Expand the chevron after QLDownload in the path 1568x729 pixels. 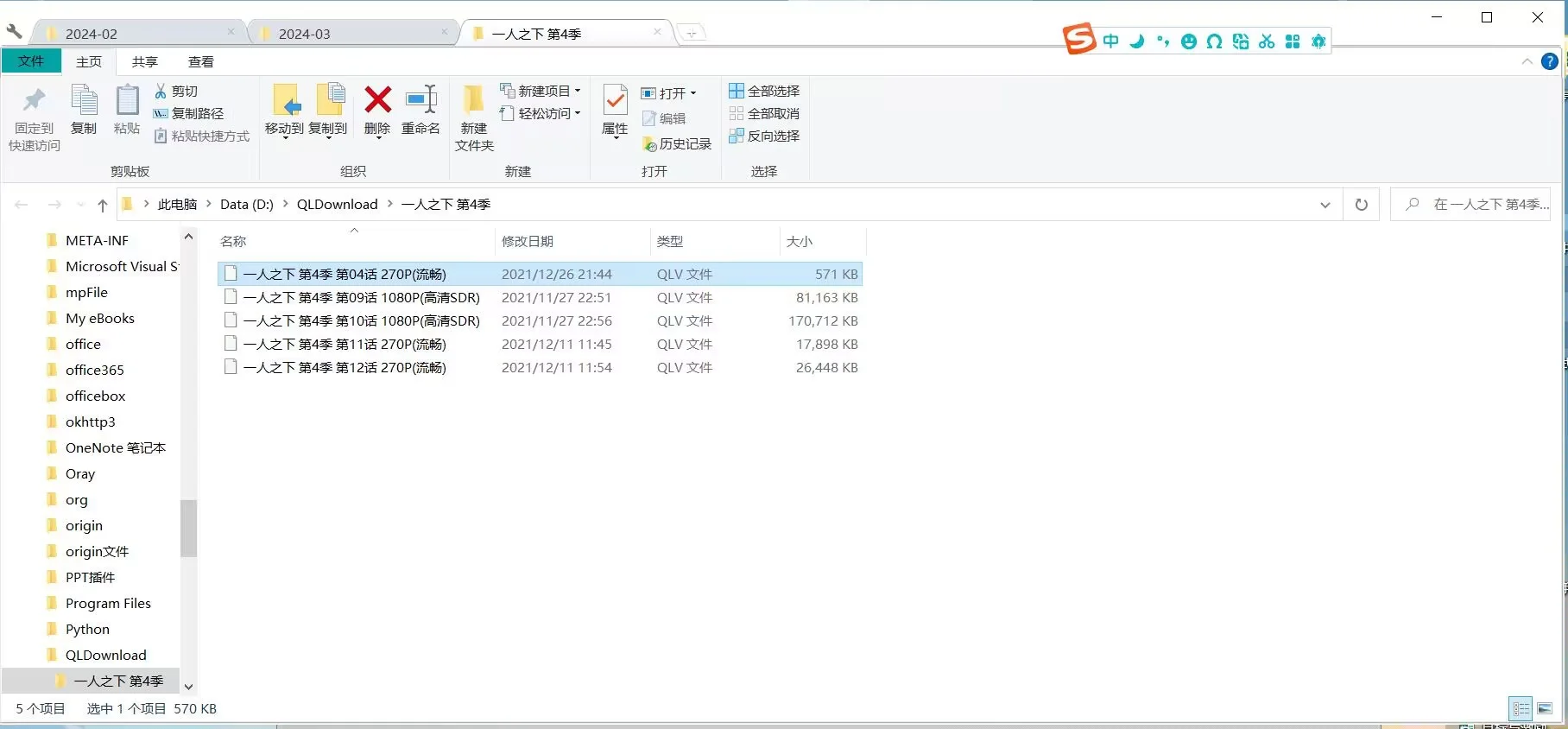390,204
